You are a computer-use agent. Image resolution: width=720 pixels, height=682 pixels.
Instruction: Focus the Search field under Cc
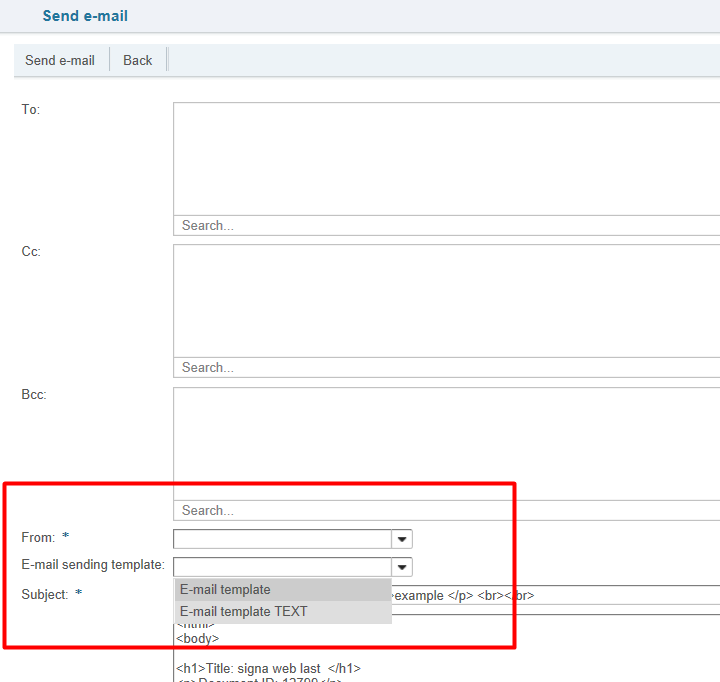(446, 368)
